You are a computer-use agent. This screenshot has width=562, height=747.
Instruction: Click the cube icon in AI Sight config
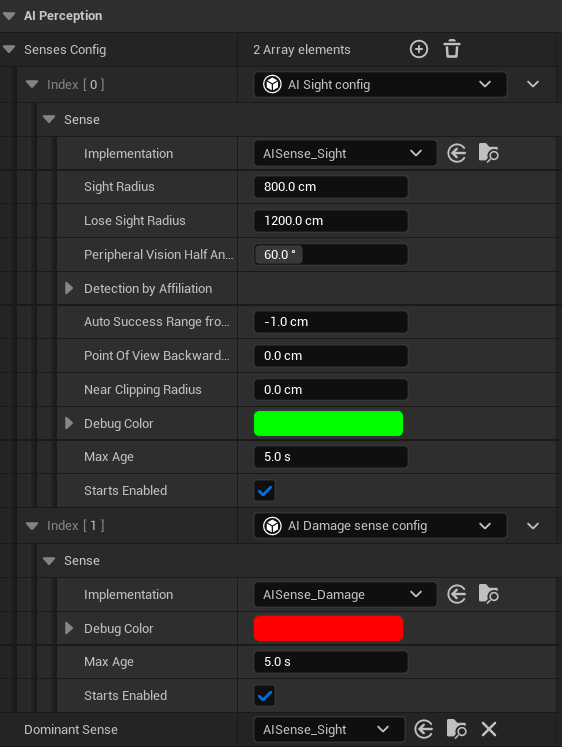[272, 84]
